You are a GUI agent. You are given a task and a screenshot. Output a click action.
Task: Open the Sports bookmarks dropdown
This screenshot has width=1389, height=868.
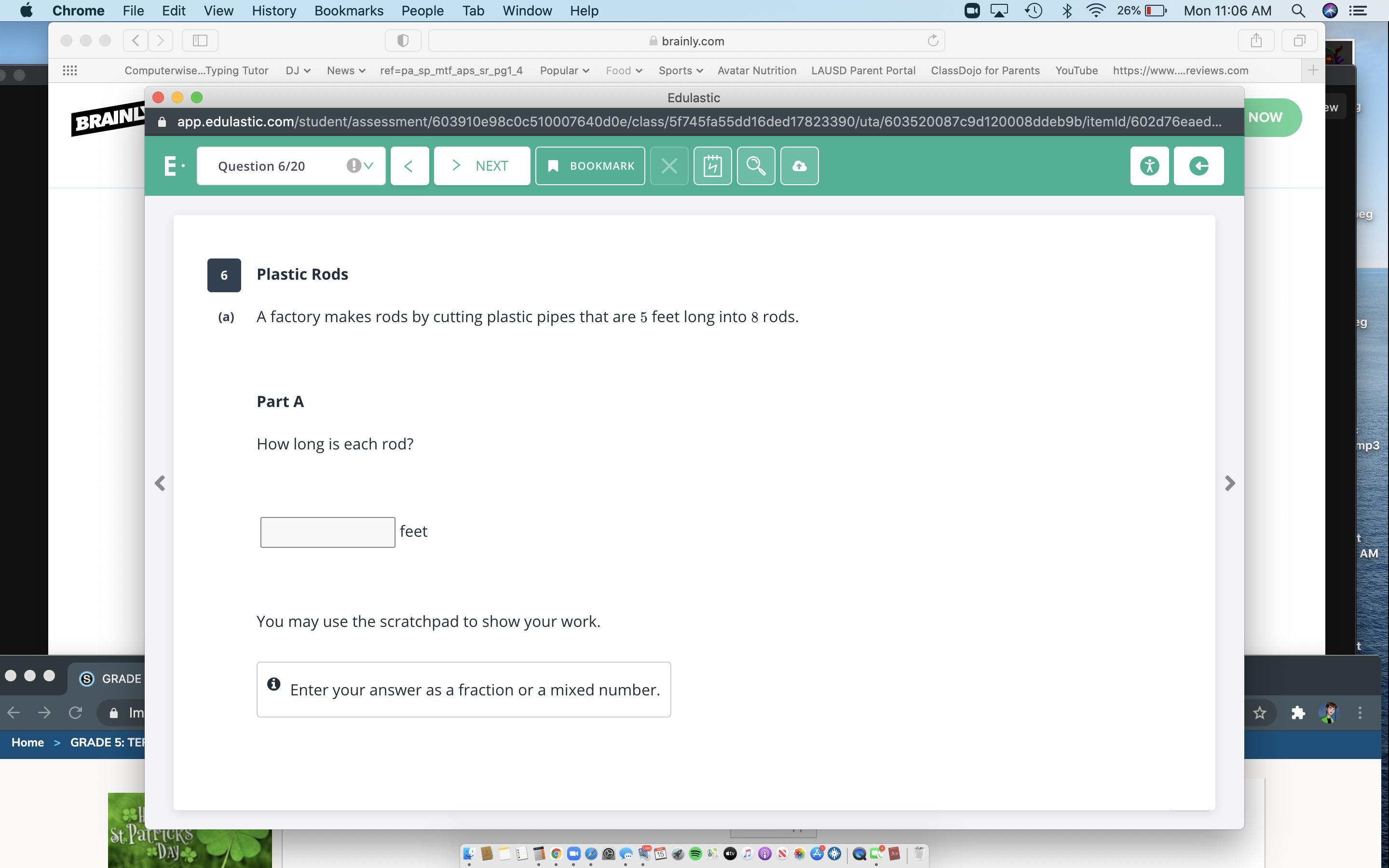pos(680,70)
